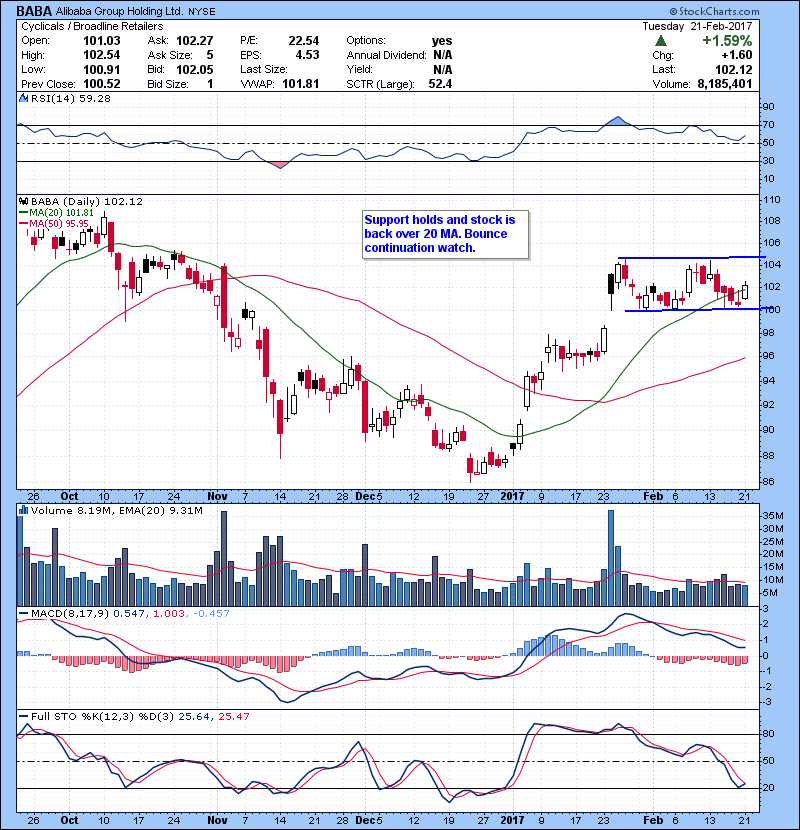The image size is (800, 830).
Task: Click the MACD value 0.547
Action: point(129,614)
